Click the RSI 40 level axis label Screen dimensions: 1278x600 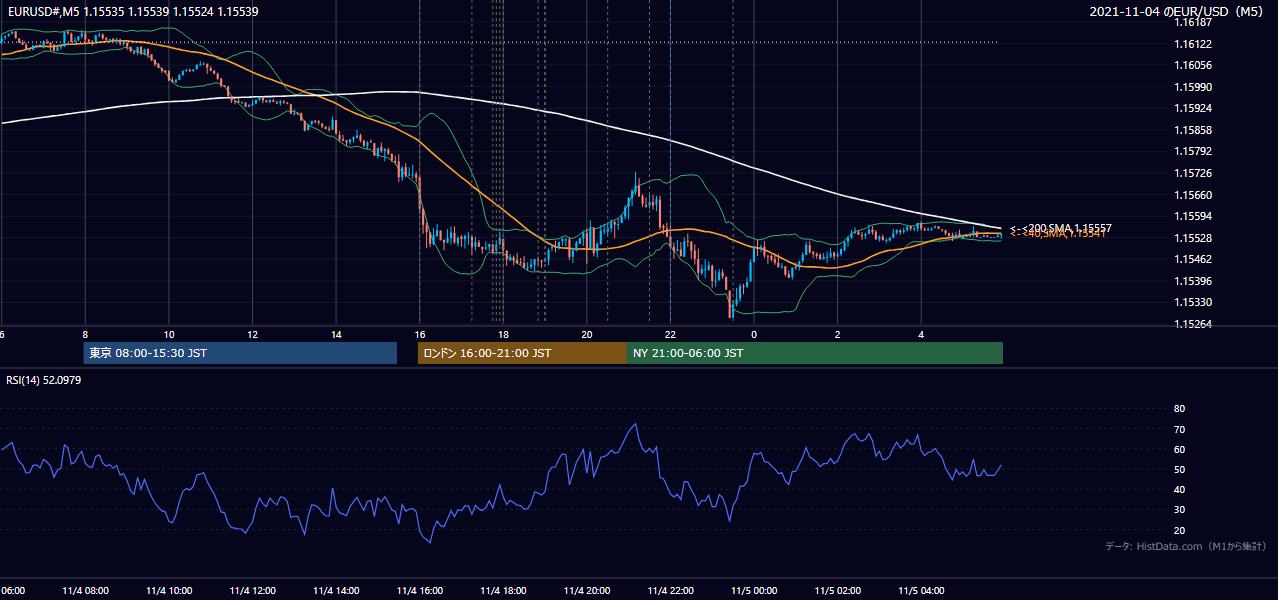pos(1179,489)
